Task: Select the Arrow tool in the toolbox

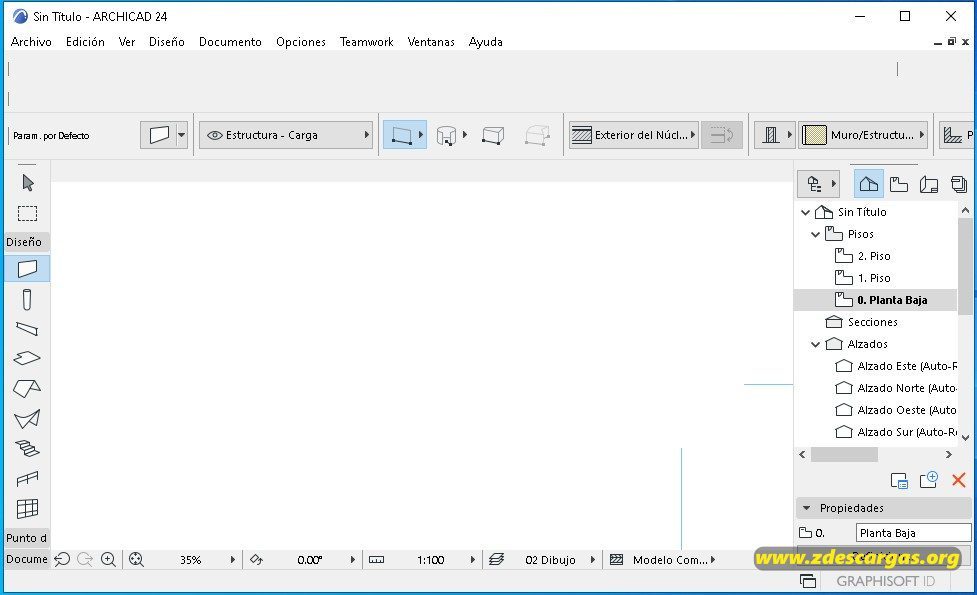Action: click(x=27, y=183)
